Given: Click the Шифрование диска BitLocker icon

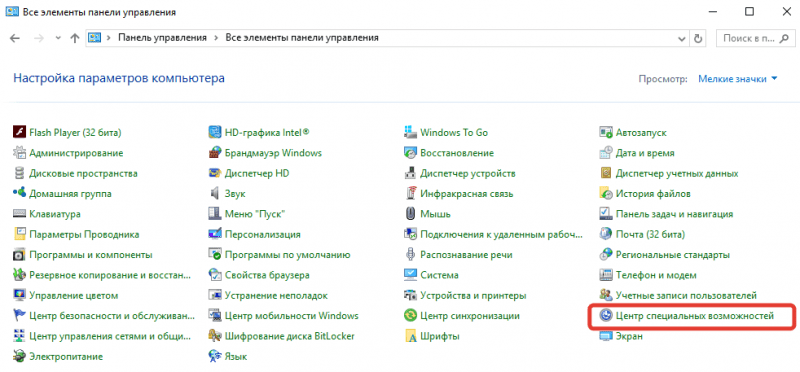Looking at the screenshot, I should pyautogui.click(x=215, y=336).
